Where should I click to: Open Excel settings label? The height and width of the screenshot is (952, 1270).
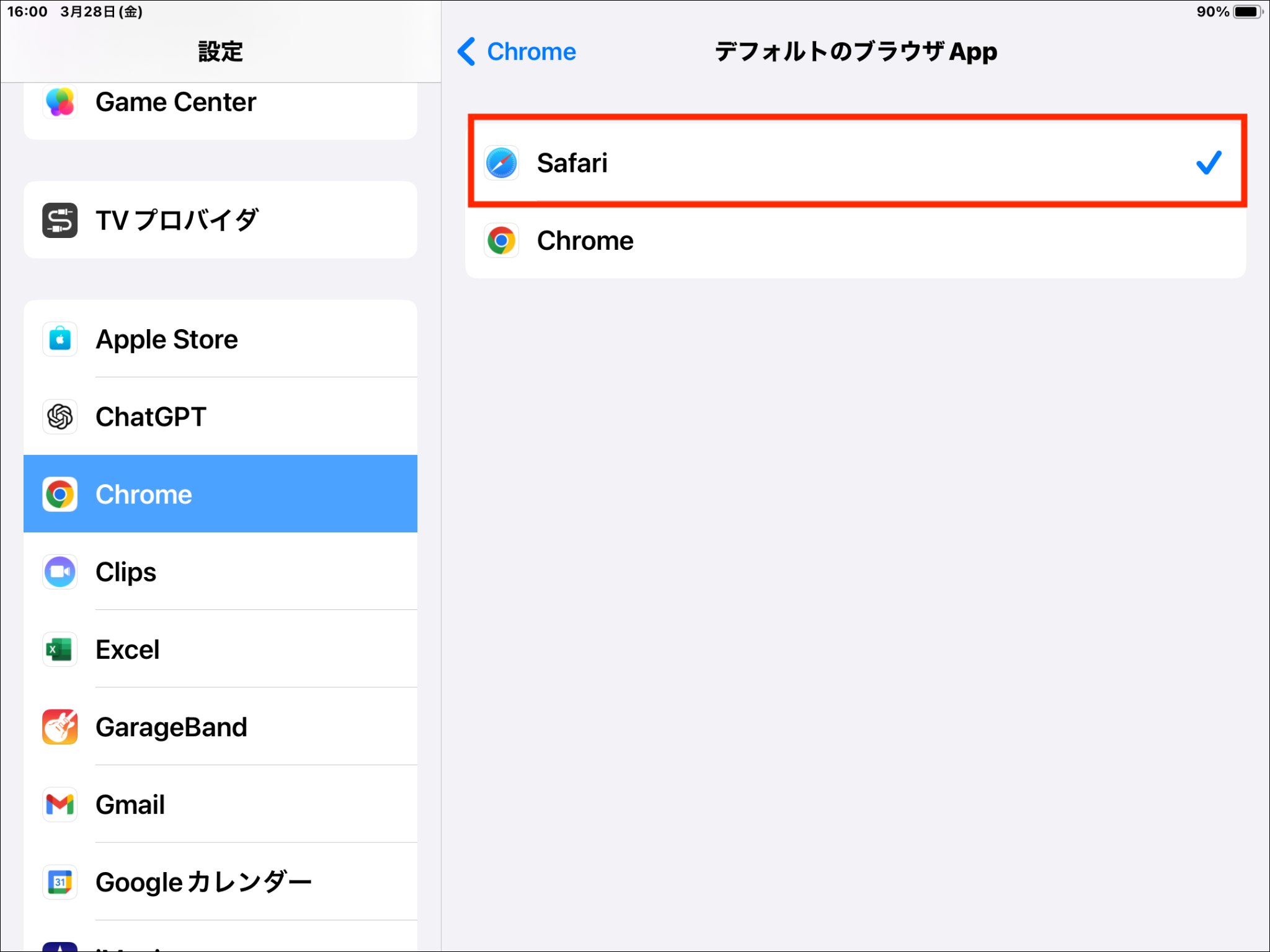tap(127, 650)
